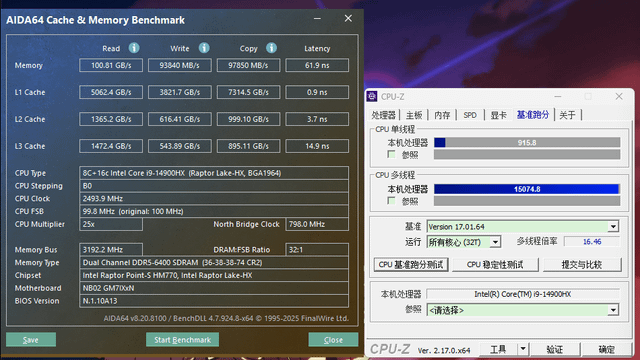Close the AIDA64 benchmark window via X
640x360 pixels.
[348, 18]
